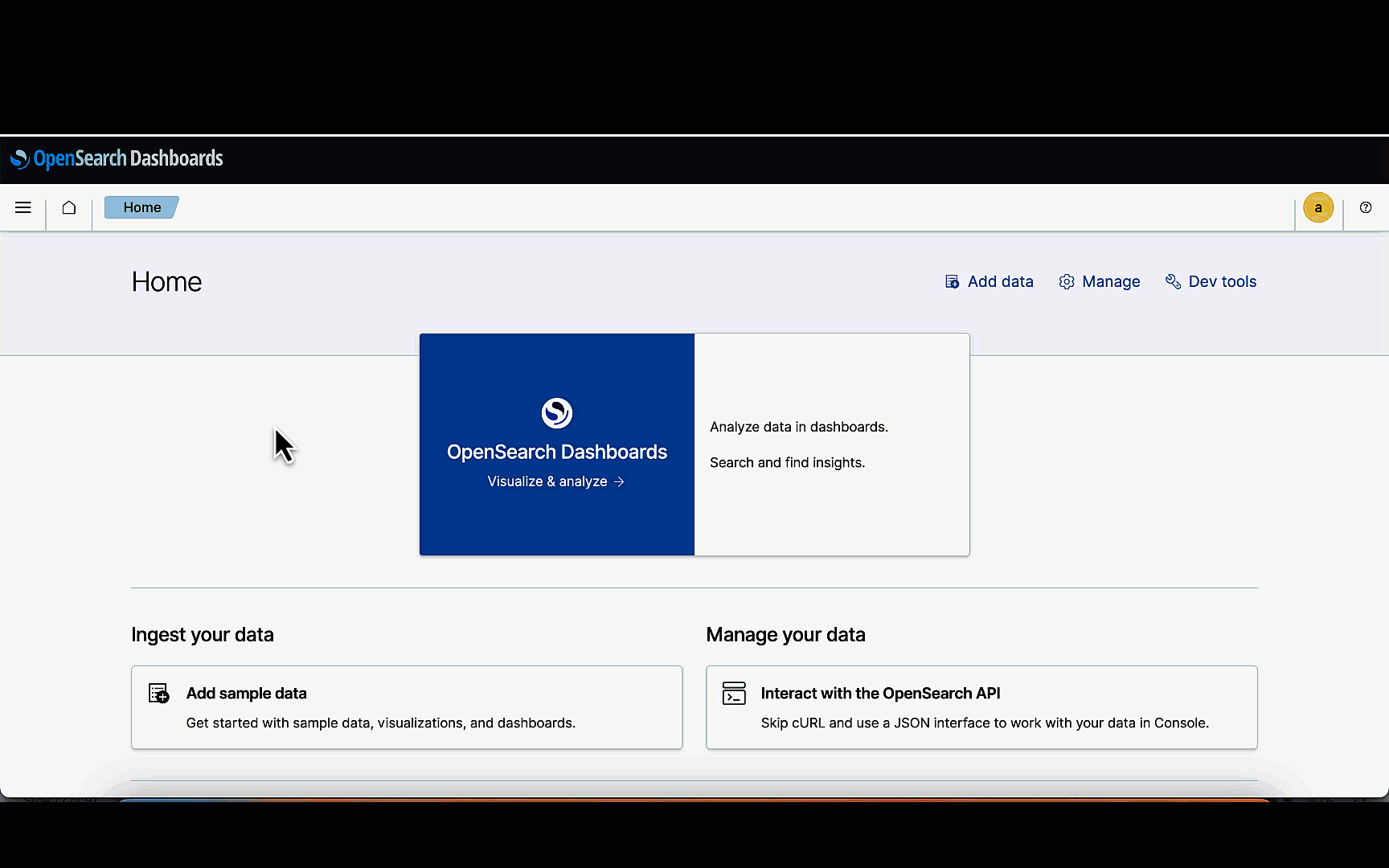The width and height of the screenshot is (1389, 868).
Task: Click the Manage gear icon
Action: (x=1067, y=281)
